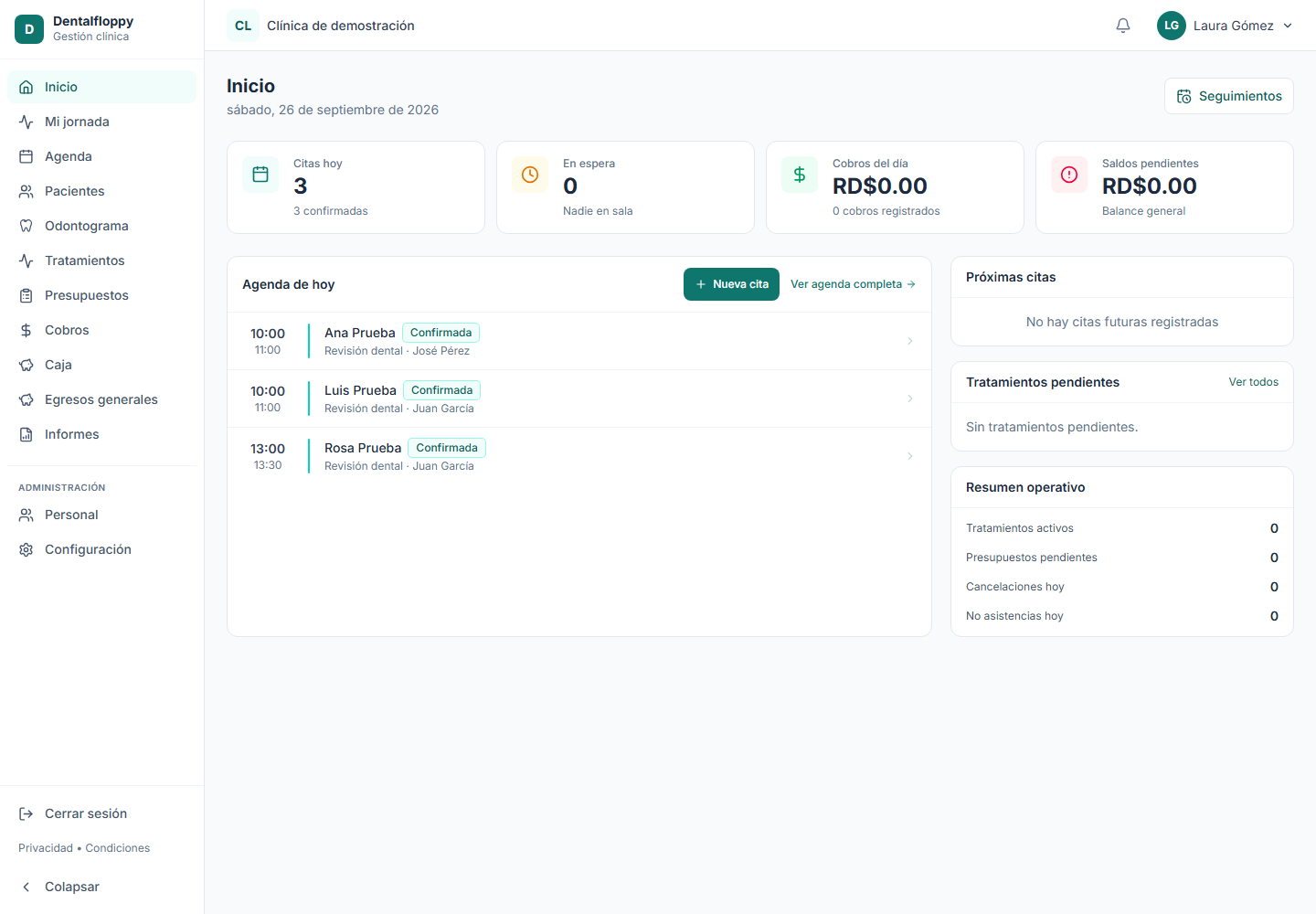Expand Rosa Prueba appointment chevron
The height and width of the screenshot is (914, 1316).
coord(910,456)
